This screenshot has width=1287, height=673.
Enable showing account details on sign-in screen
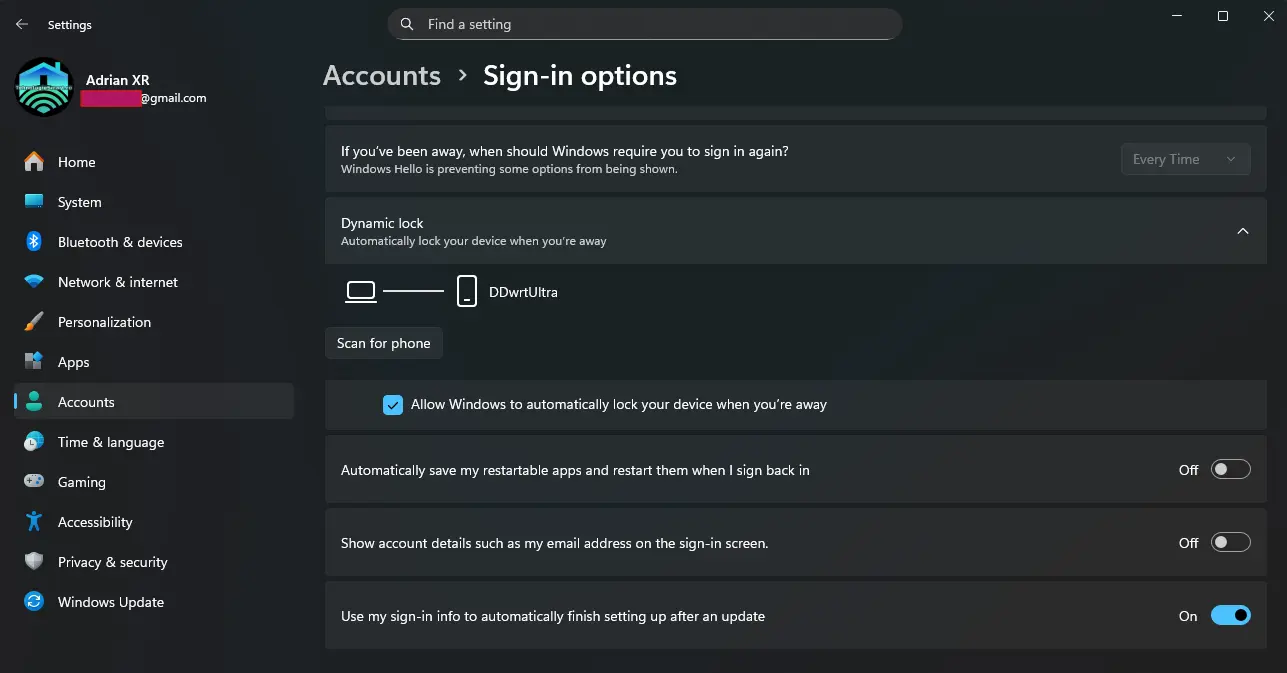(x=1230, y=543)
